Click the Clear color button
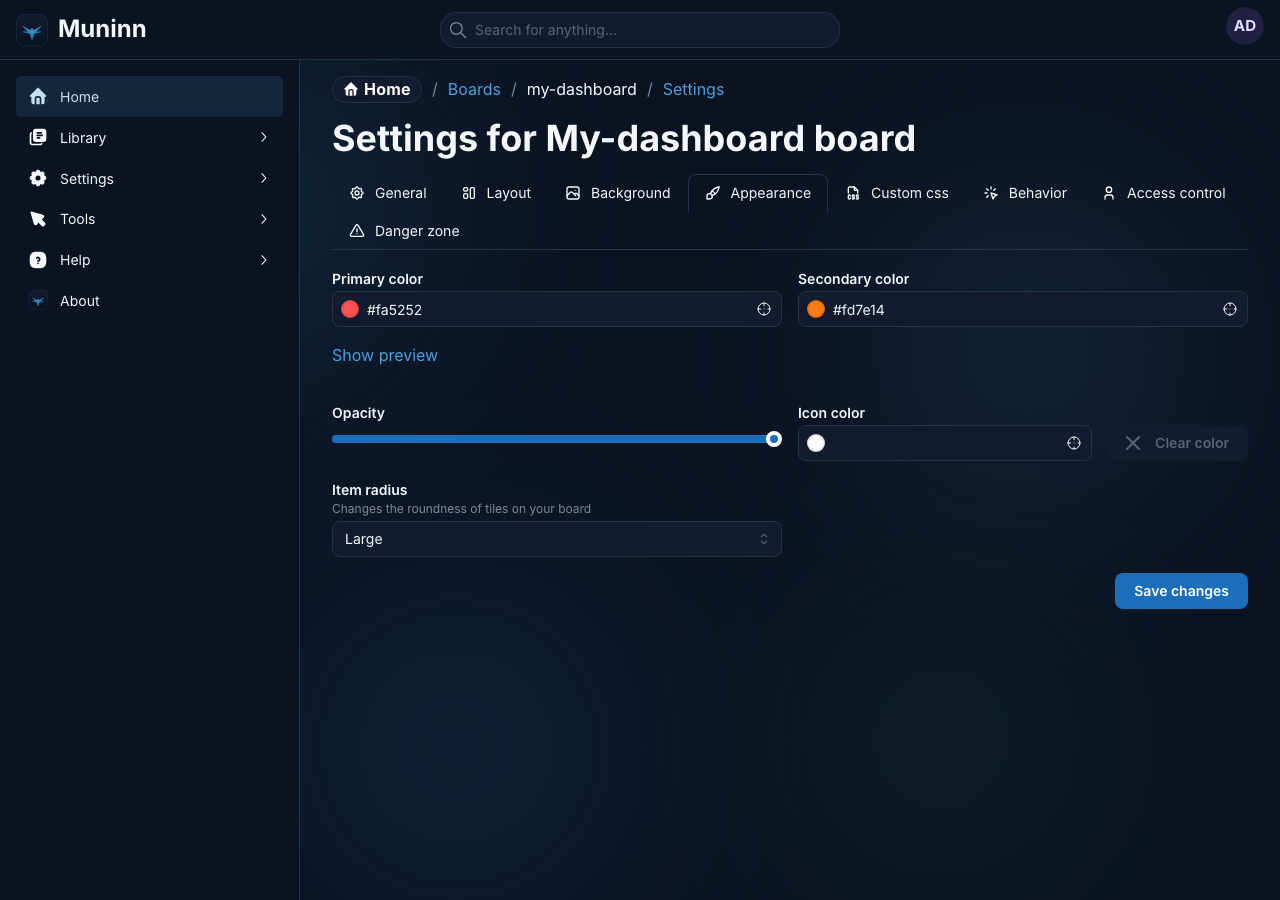The image size is (1280, 900). [1178, 443]
